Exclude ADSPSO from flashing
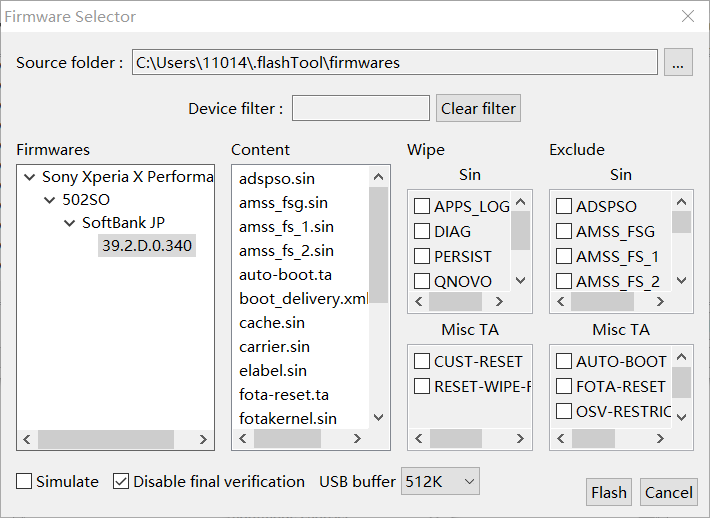This screenshot has width=710, height=518. click(x=564, y=206)
